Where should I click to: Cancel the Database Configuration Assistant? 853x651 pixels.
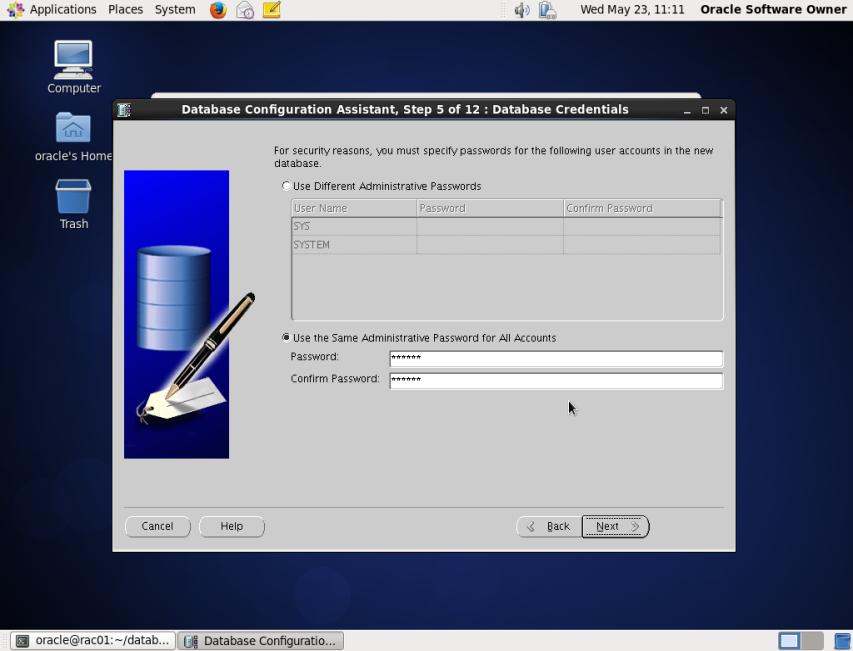(x=157, y=526)
